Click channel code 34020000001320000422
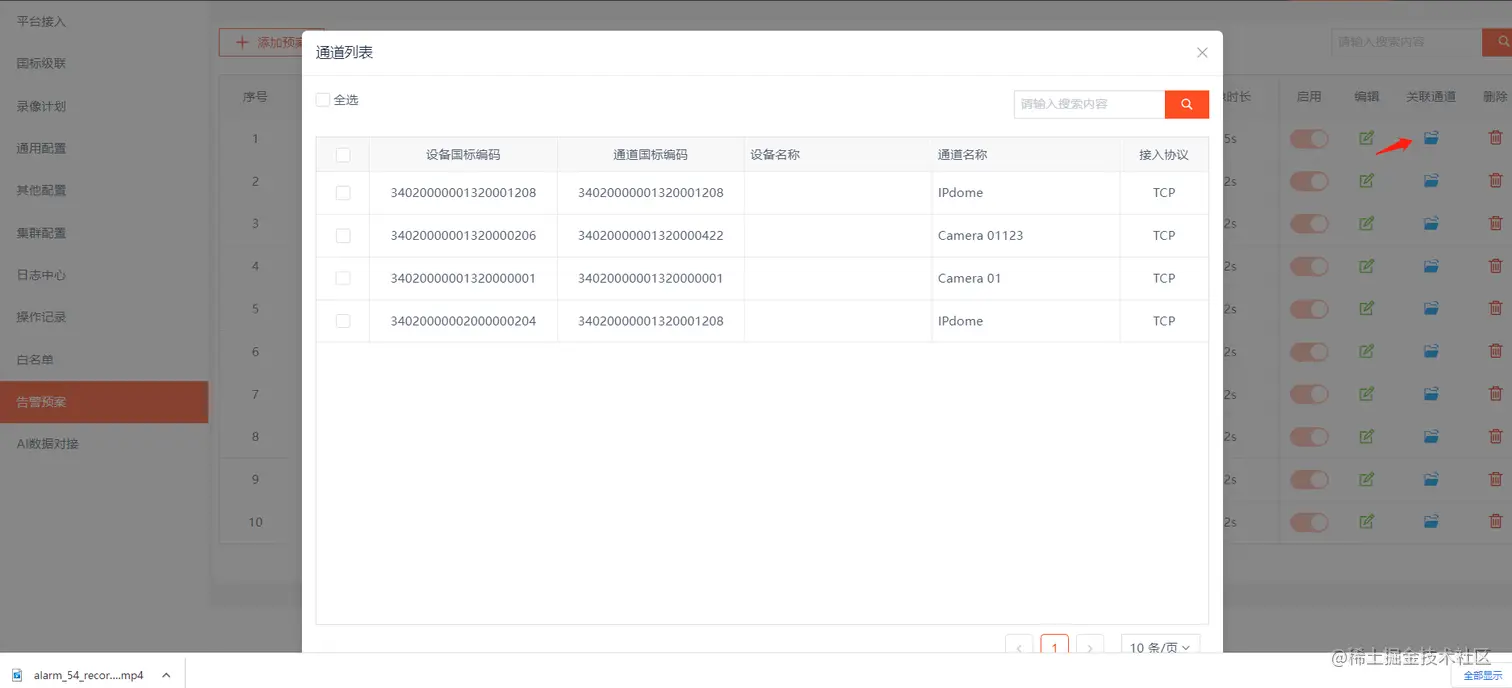Viewport: 1512px width, 688px height. click(x=651, y=235)
